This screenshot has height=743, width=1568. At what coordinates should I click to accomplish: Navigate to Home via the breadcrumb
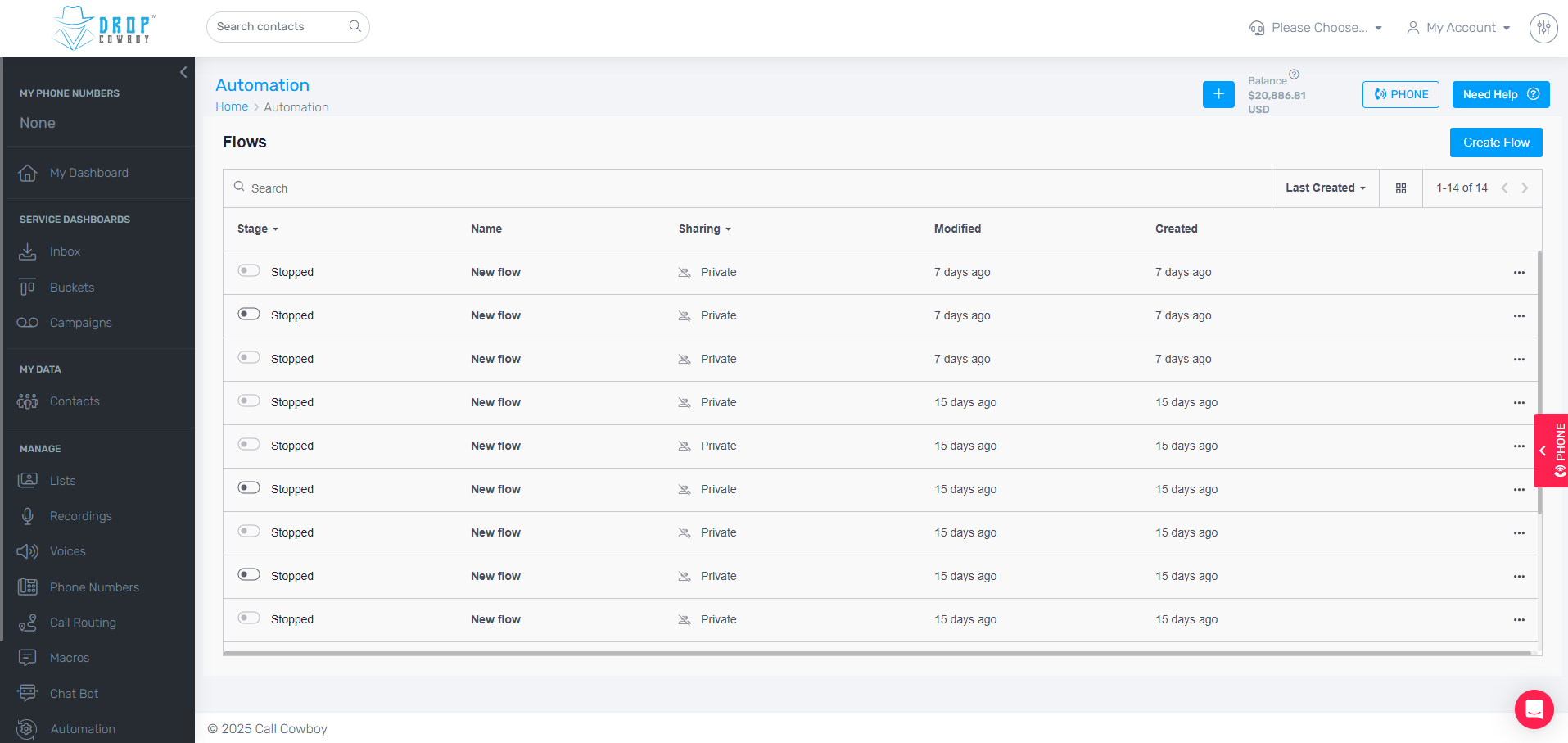(x=232, y=106)
